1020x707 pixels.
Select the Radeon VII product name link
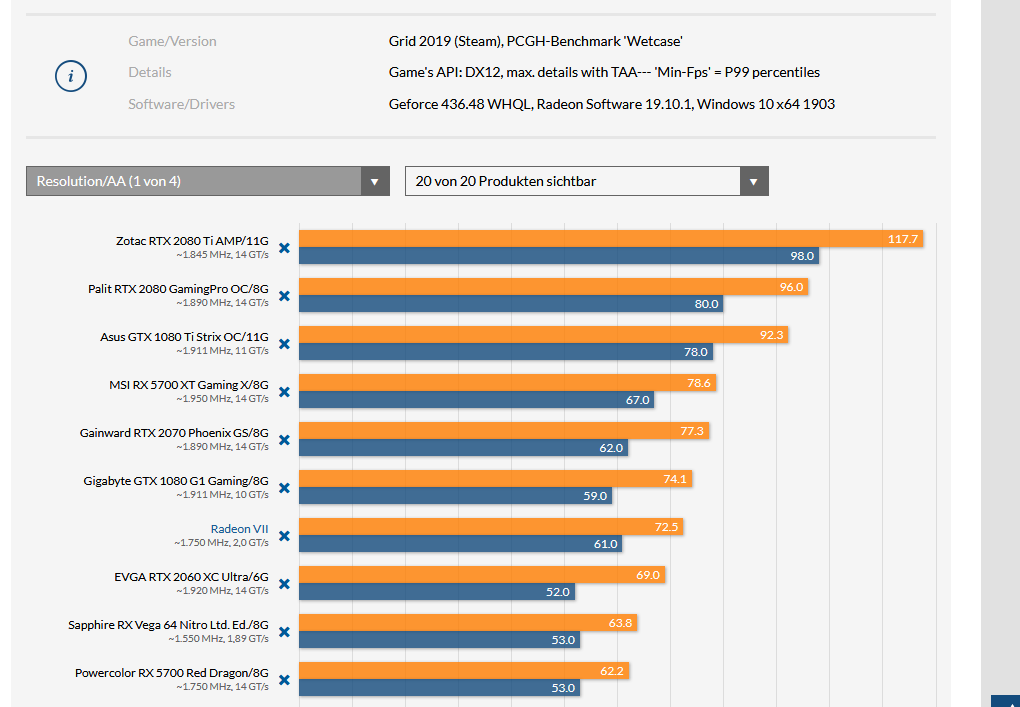(x=239, y=528)
